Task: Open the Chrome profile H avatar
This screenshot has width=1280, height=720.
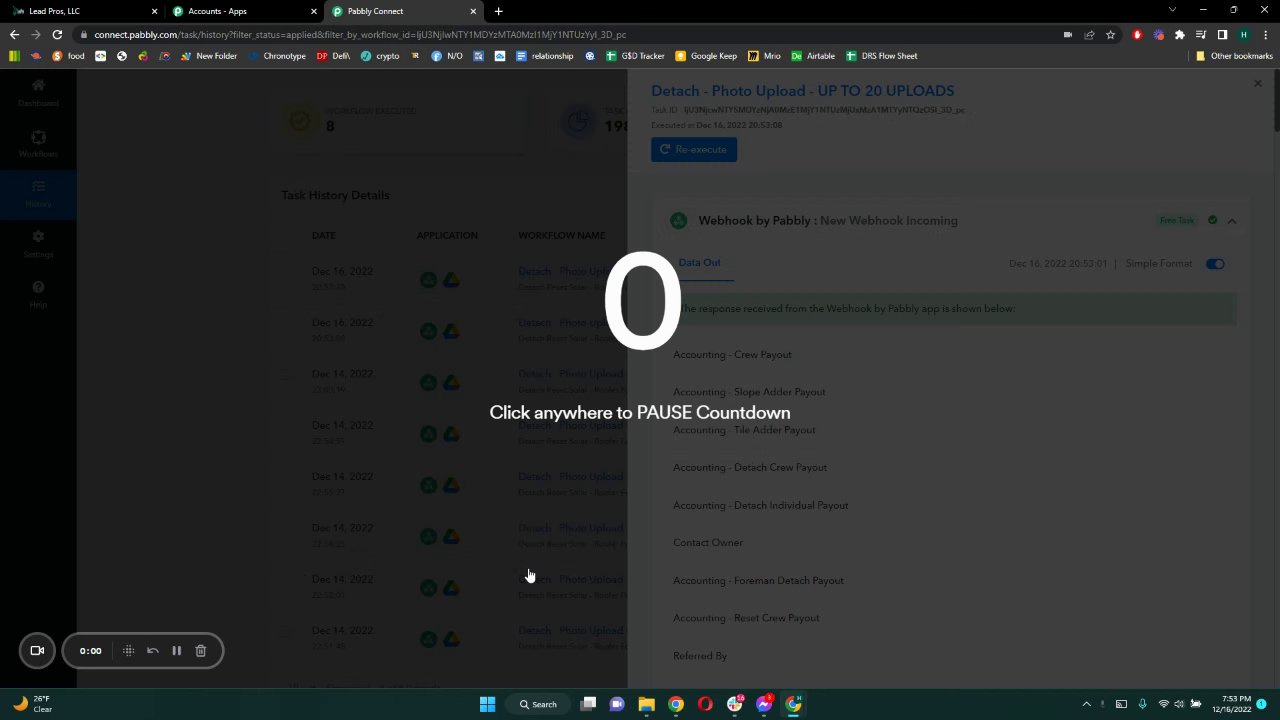Action: tap(1244, 35)
